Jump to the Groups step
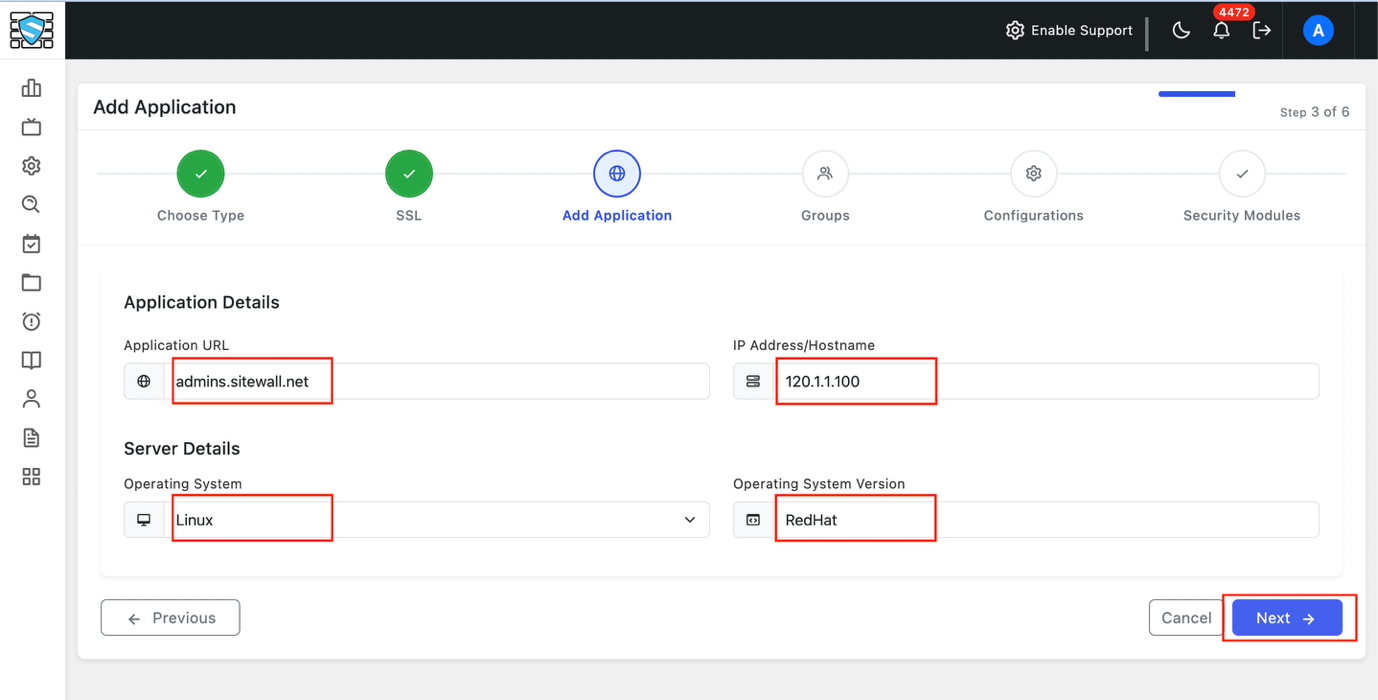 [x=825, y=174]
